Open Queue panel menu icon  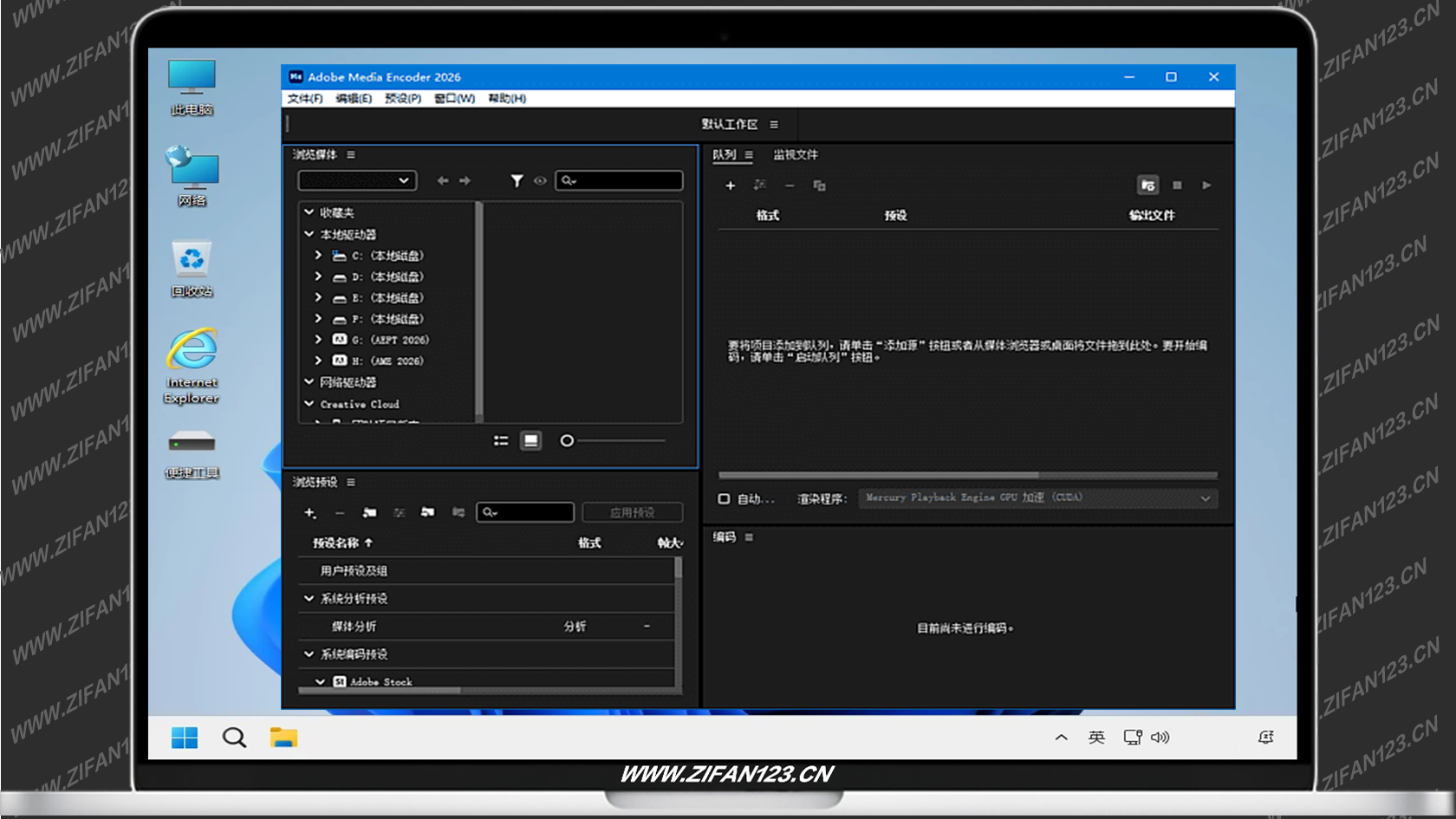(x=749, y=154)
